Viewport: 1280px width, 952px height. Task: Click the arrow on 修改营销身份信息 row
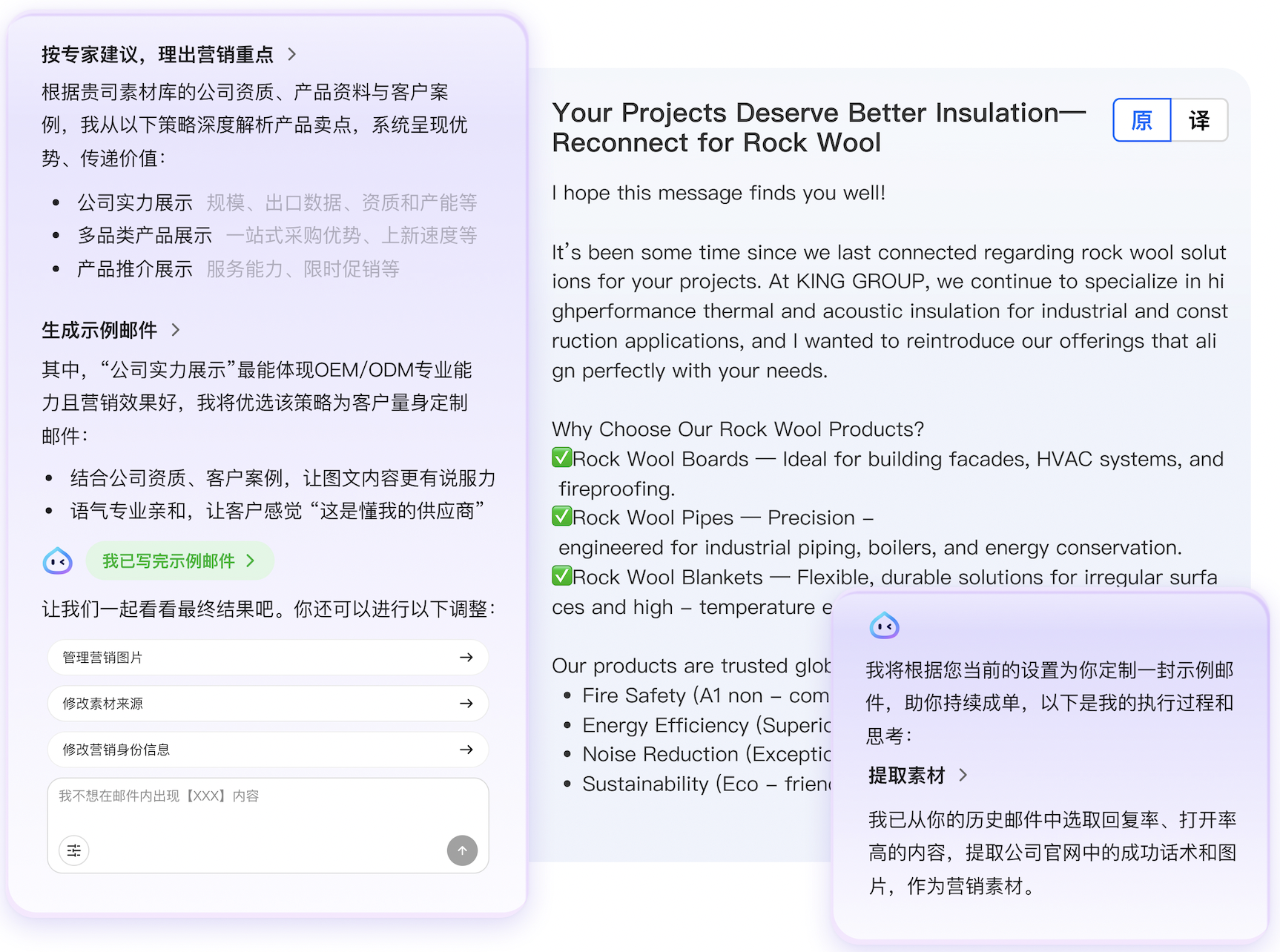[x=466, y=750]
